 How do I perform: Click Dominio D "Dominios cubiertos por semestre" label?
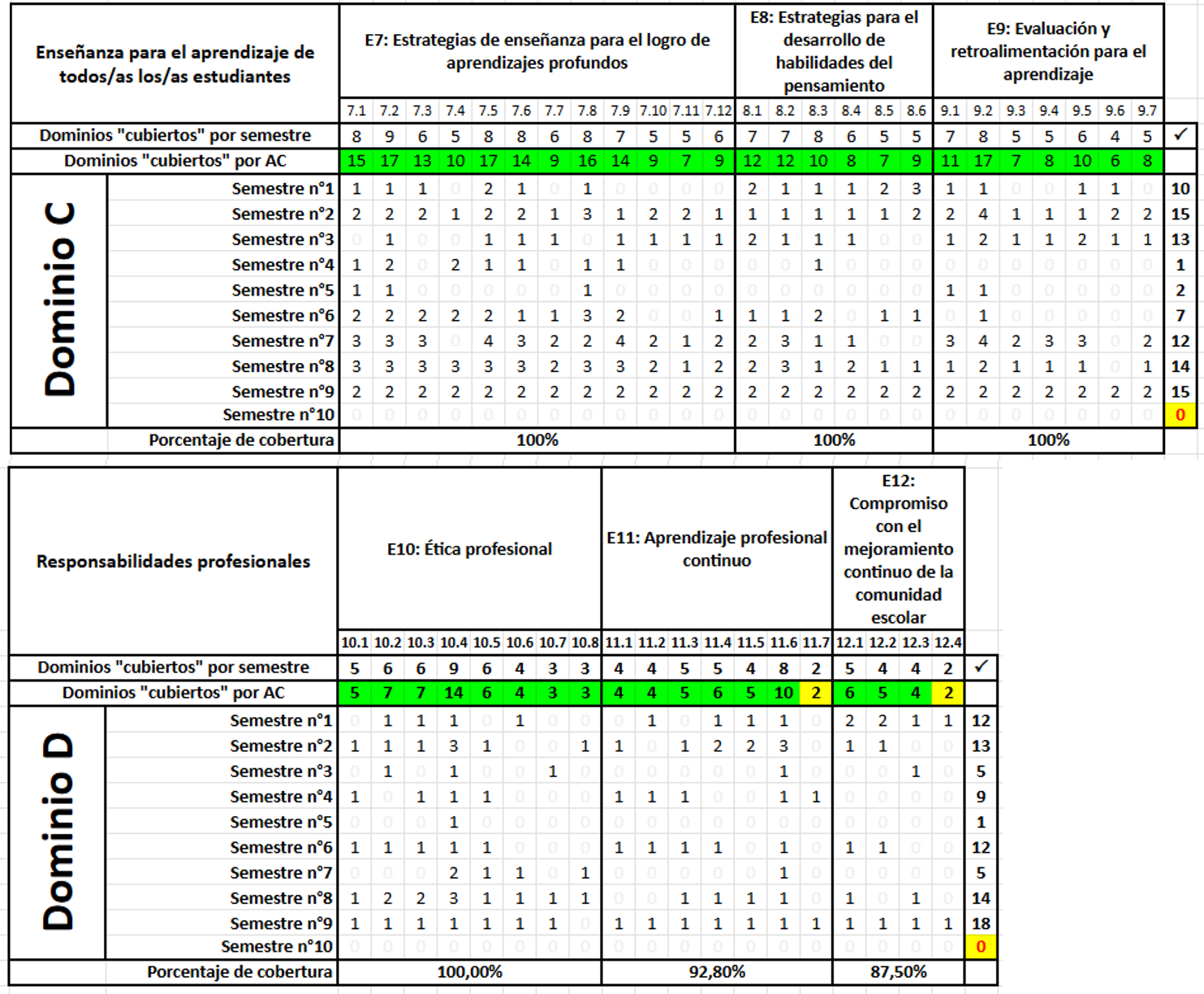pyautogui.click(x=174, y=668)
